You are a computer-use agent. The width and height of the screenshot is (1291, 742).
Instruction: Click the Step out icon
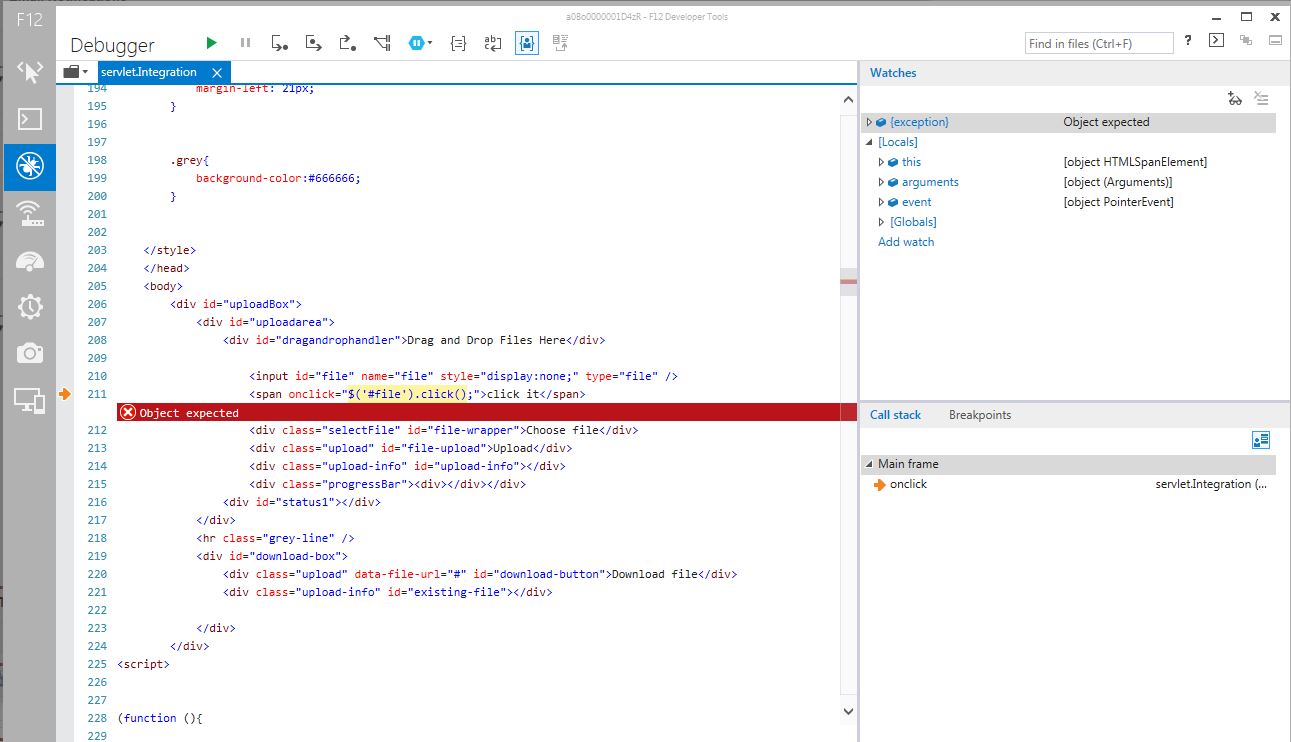click(x=348, y=43)
